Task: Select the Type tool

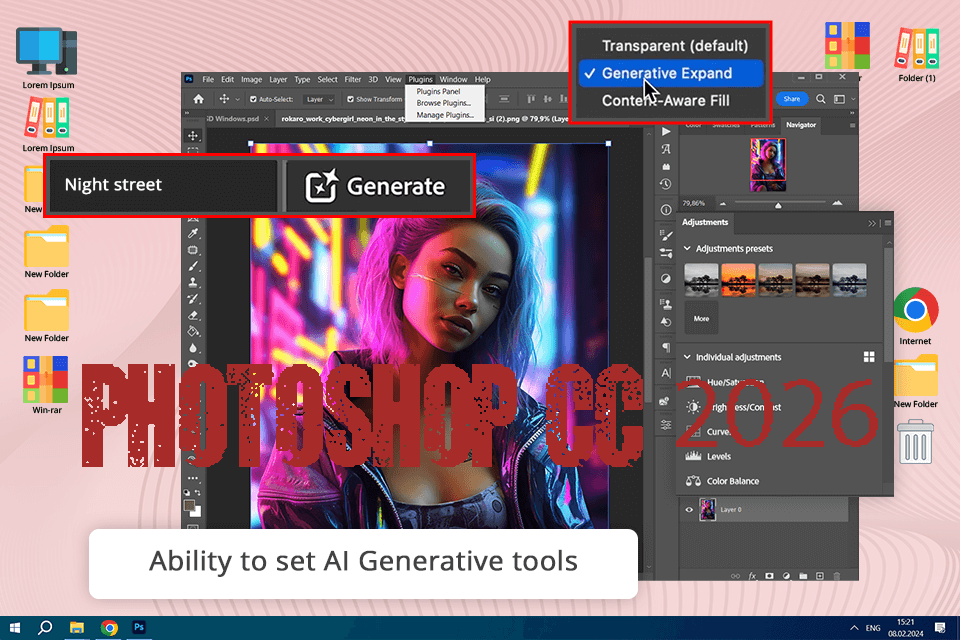Action: 192,398
